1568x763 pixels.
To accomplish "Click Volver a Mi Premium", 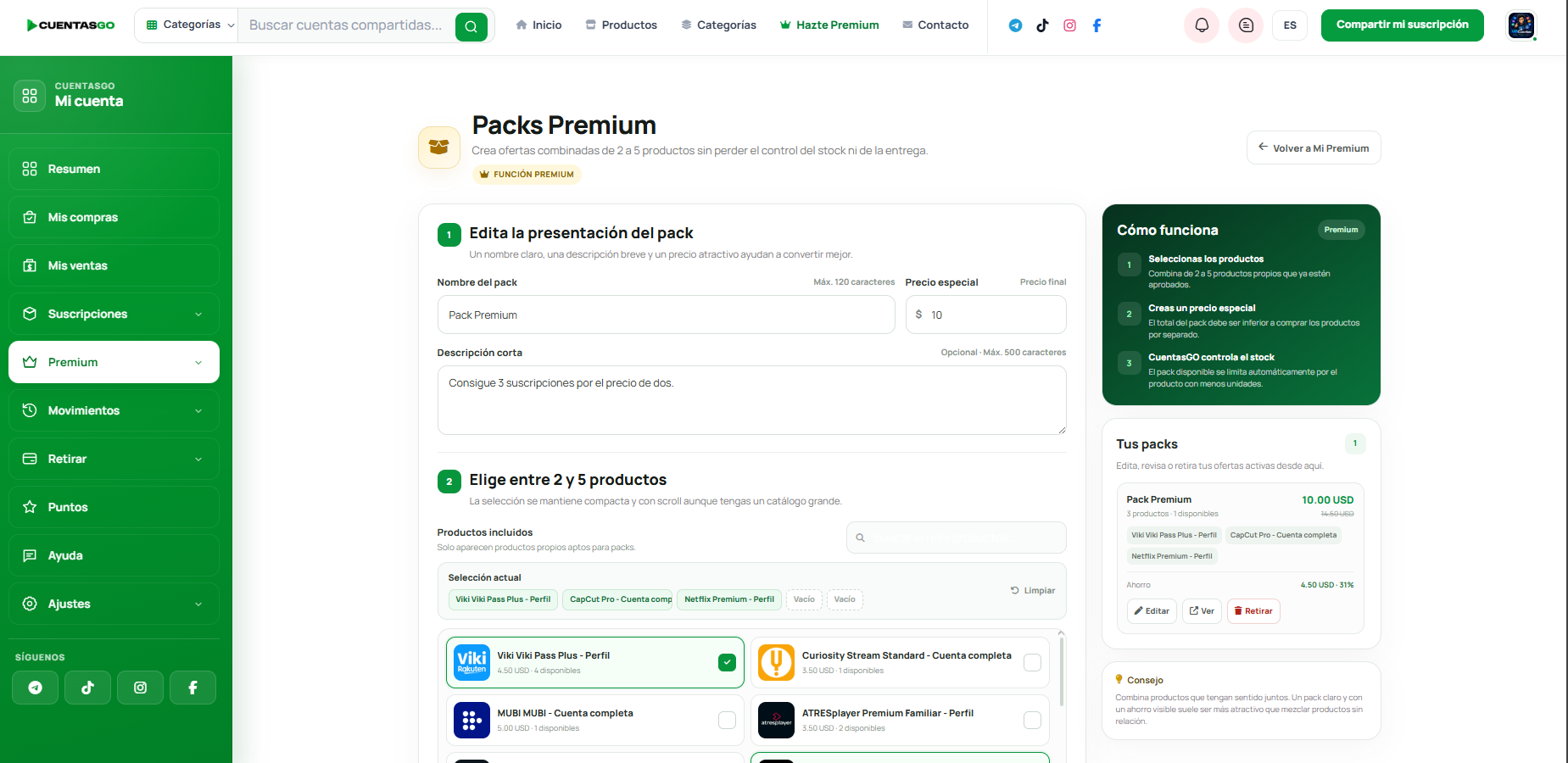I will (x=1314, y=148).
